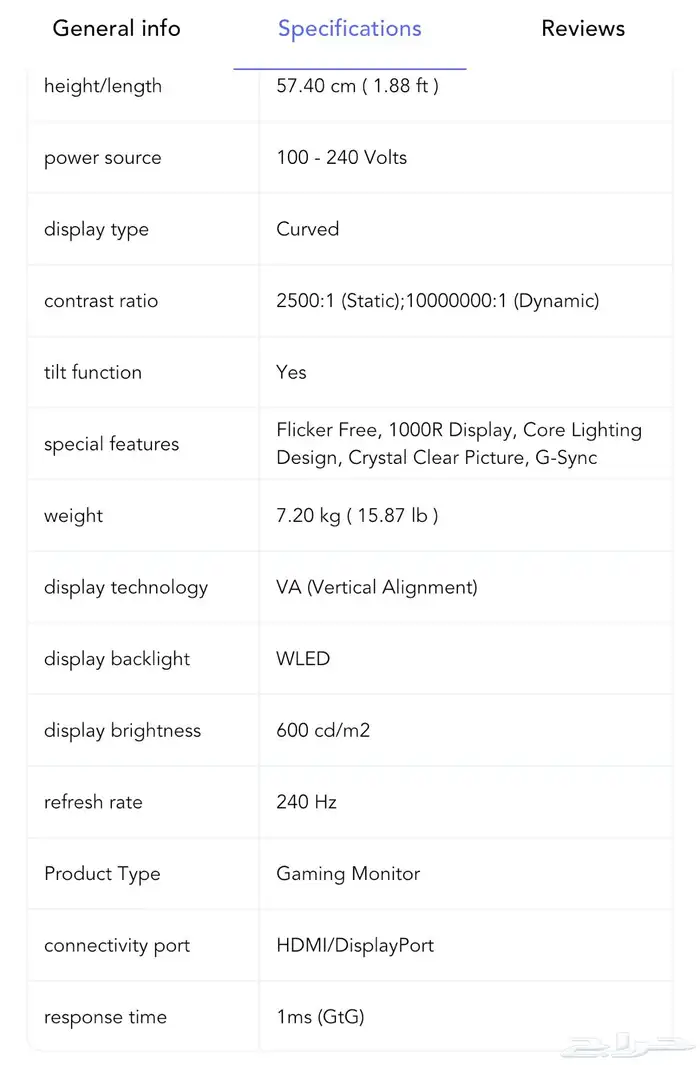Viewport: 700px width, 1065px height.
Task: Select the response time value 1ms
Action: pyautogui.click(x=320, y=1017)
